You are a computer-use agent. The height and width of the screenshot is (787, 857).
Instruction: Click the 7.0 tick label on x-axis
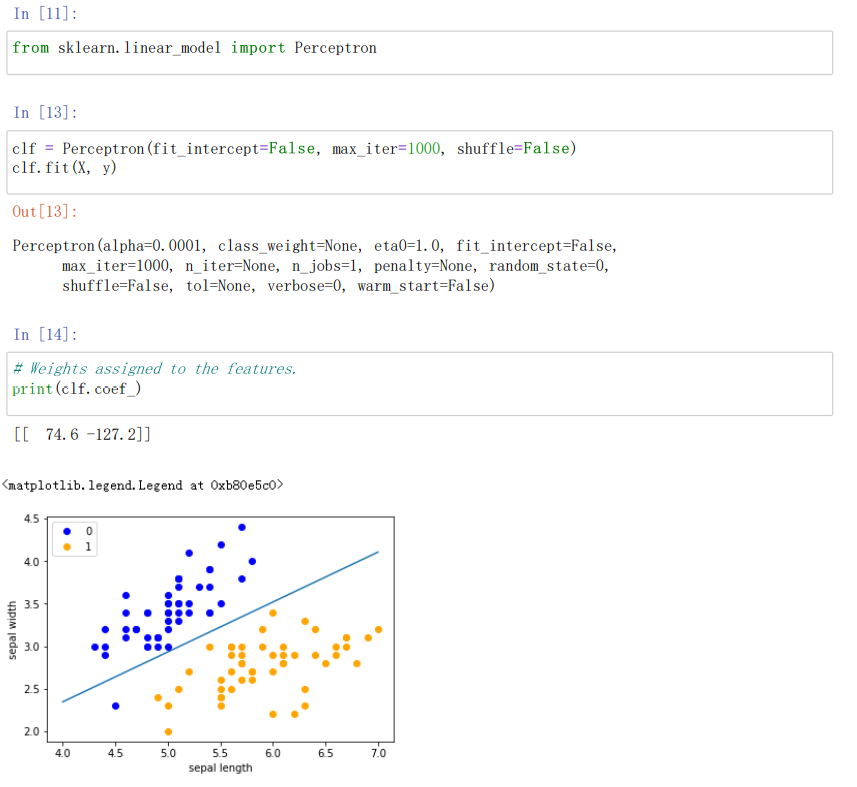378,753
